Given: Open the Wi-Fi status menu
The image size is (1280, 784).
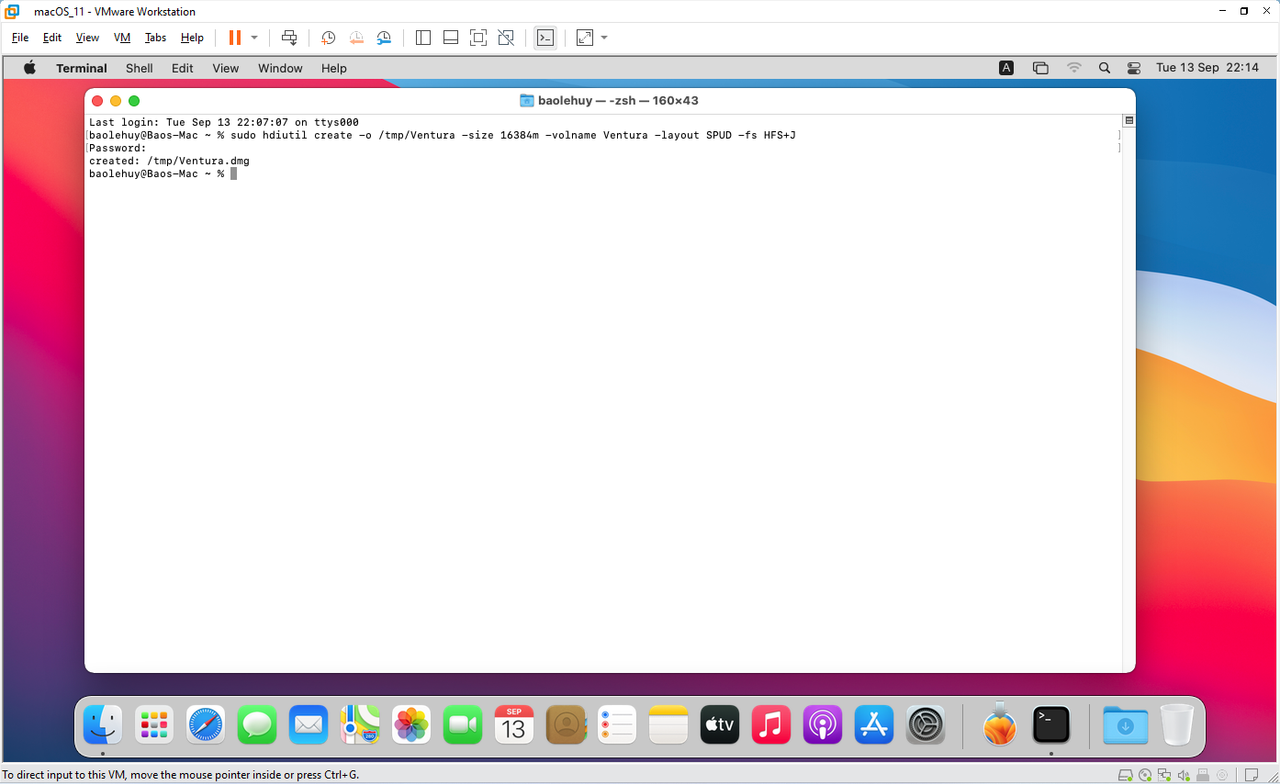Looking at the screenshot, I should point(1074,68).
